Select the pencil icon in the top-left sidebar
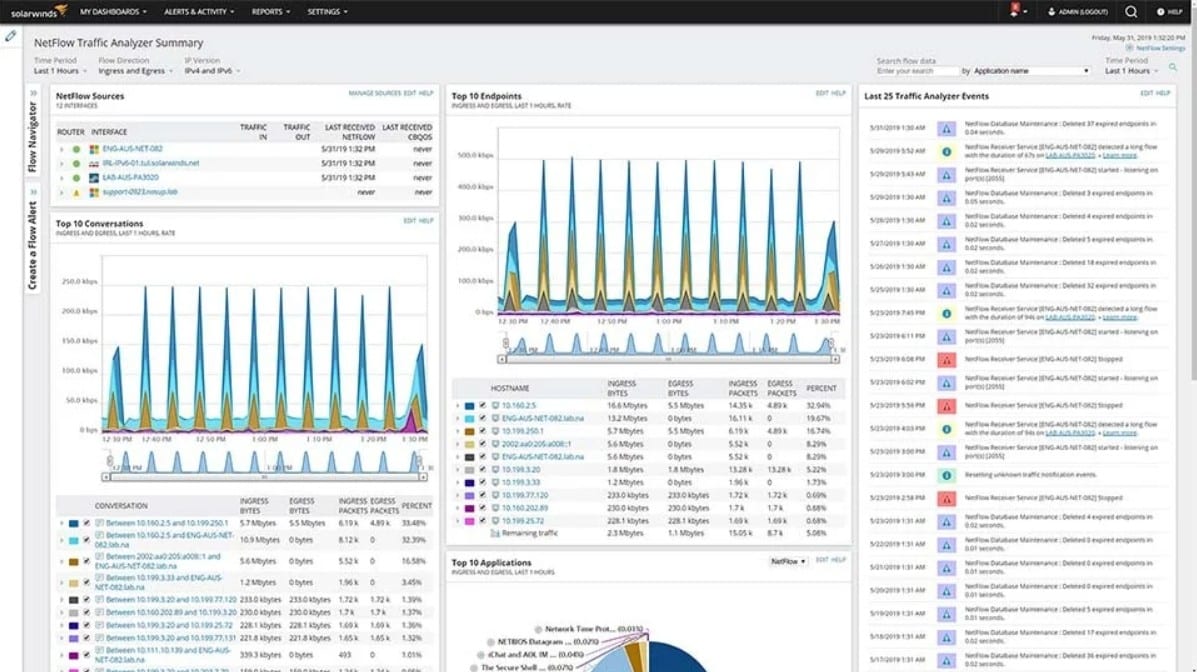 [11, 35]
